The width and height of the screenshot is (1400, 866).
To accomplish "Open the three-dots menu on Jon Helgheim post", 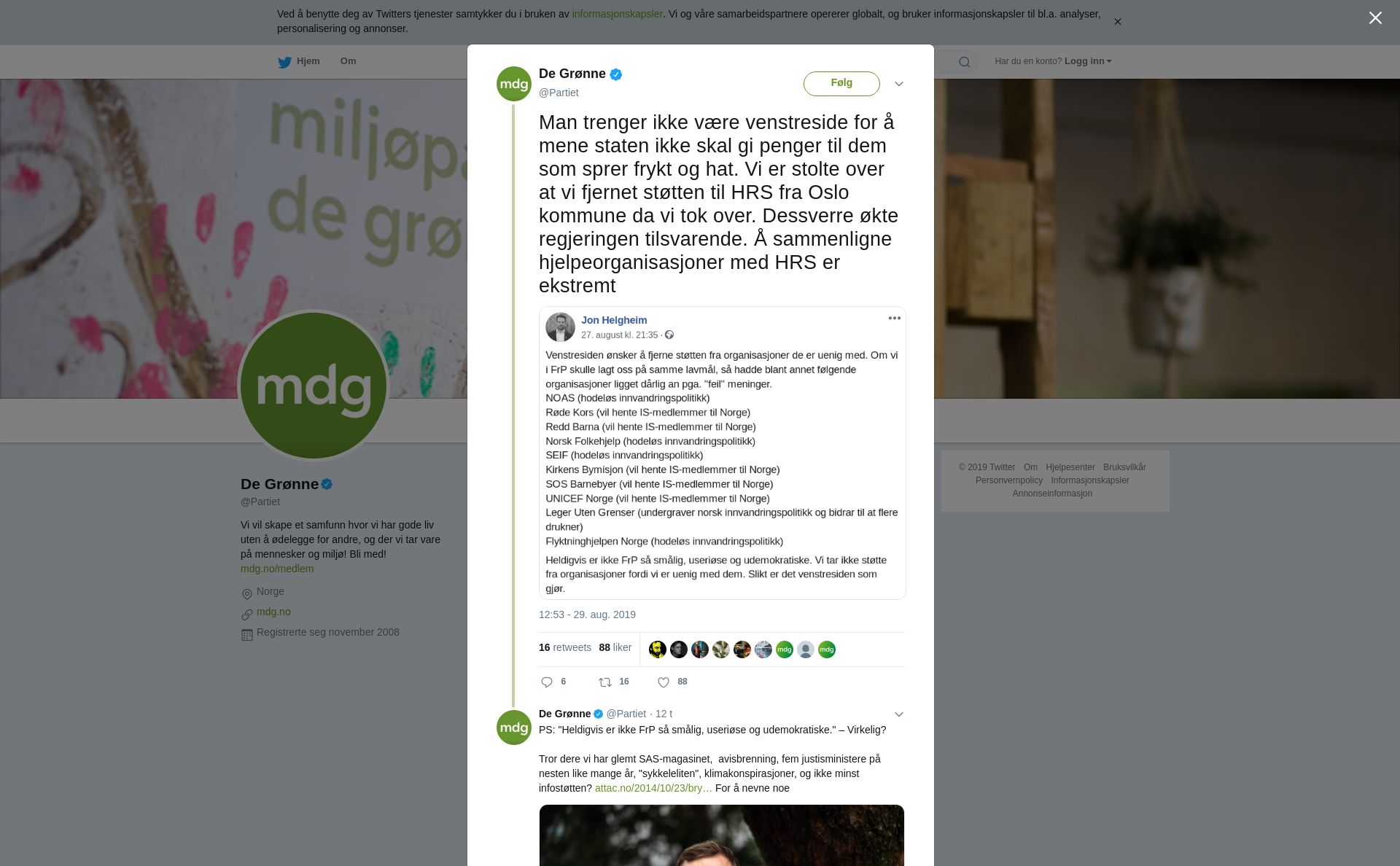I will tap(895, 319).
